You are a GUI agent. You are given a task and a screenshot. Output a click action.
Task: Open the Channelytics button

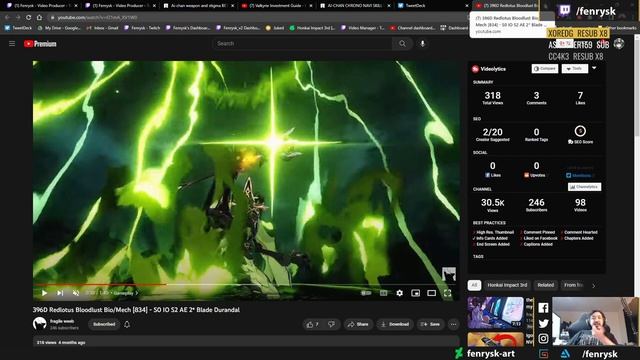point(584,187)
